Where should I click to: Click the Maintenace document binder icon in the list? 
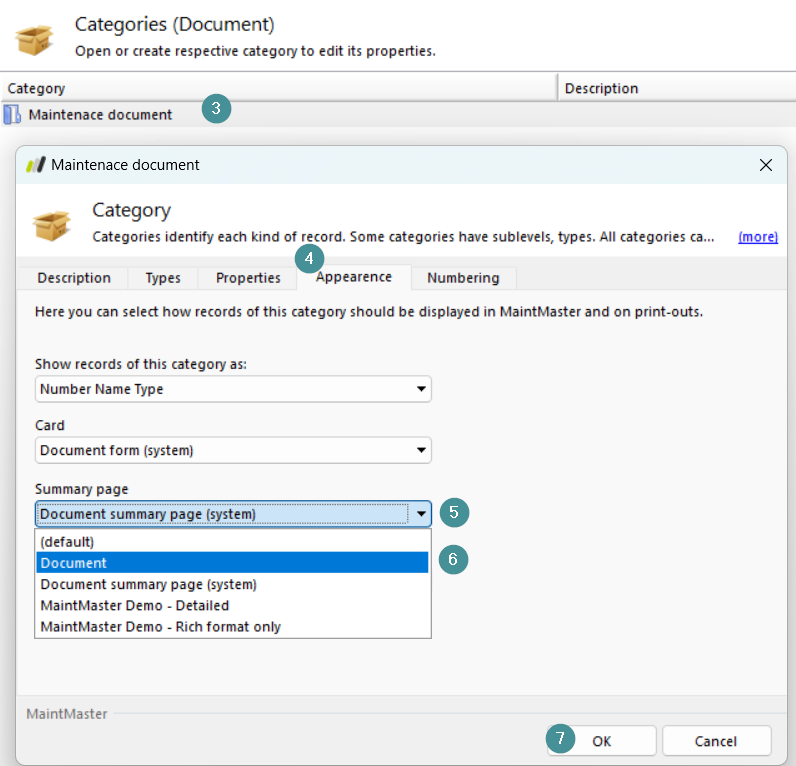pos(12,115)
